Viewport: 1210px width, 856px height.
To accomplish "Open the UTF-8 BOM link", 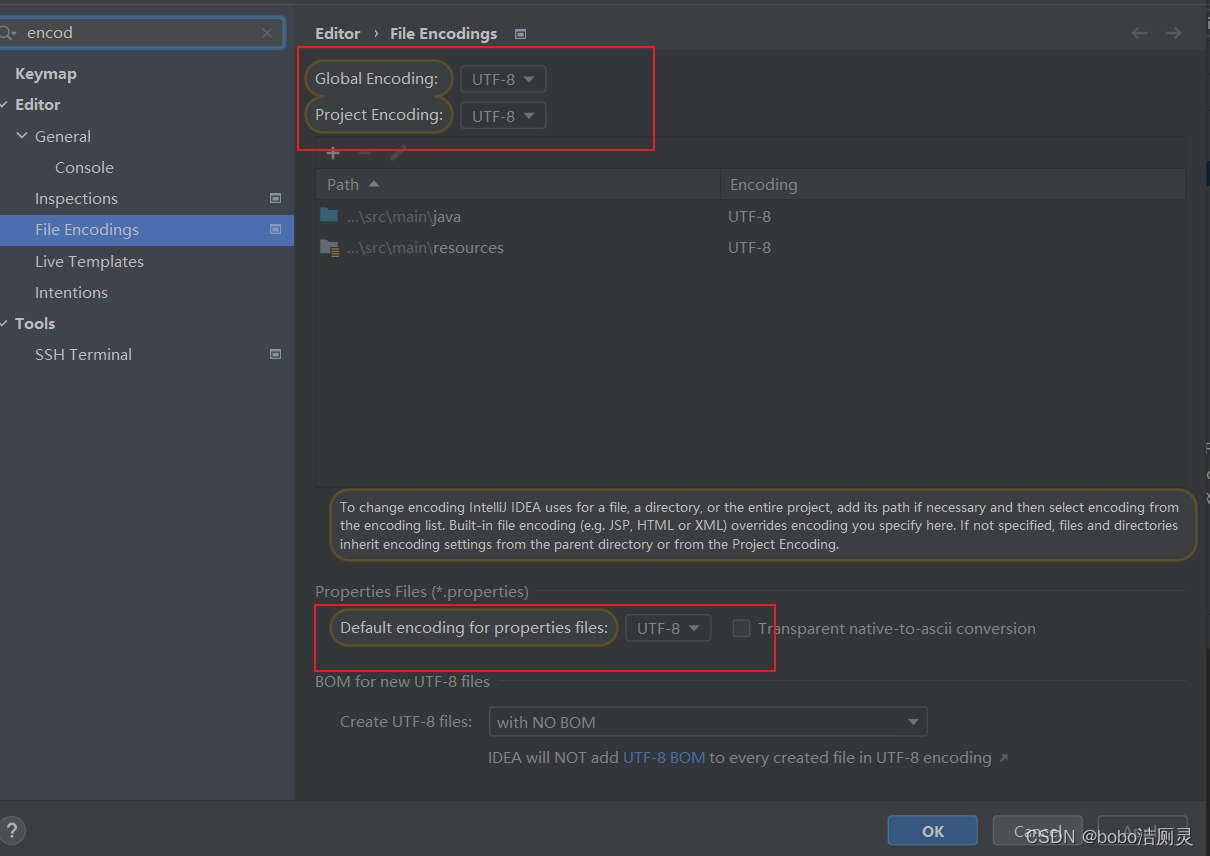I will [664, 757].
